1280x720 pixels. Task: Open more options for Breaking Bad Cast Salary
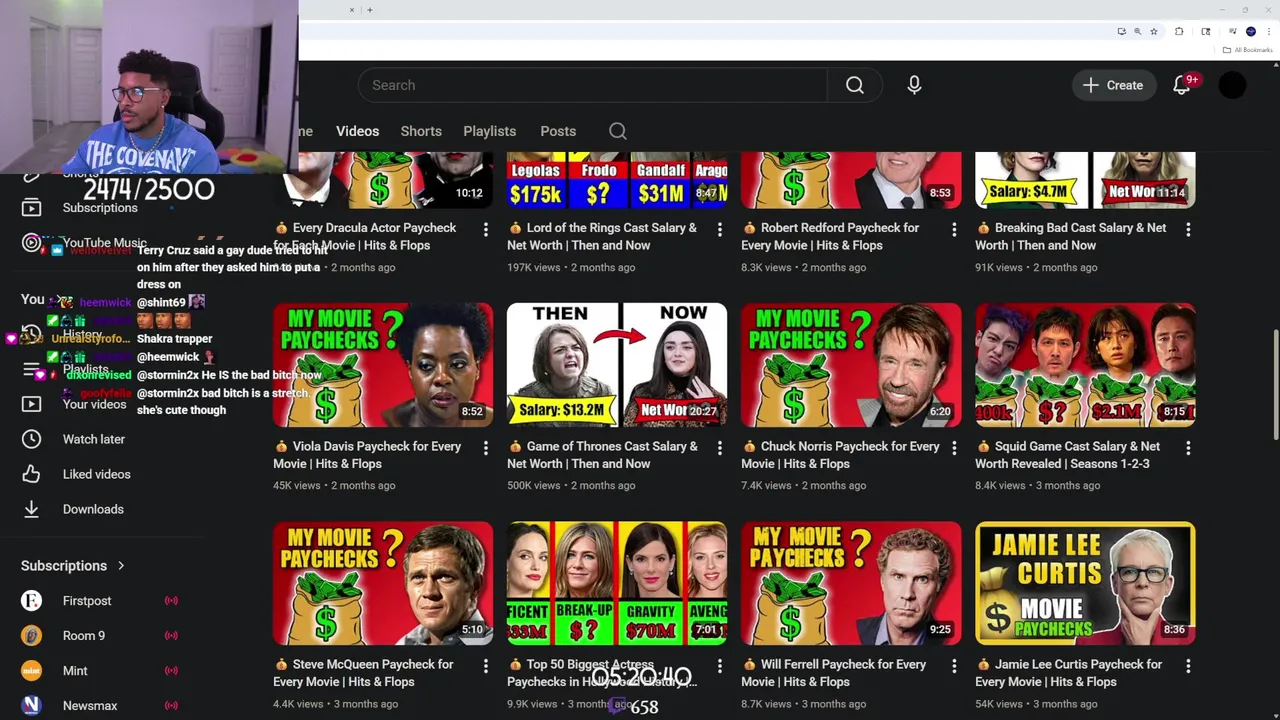click(1188, 230)
